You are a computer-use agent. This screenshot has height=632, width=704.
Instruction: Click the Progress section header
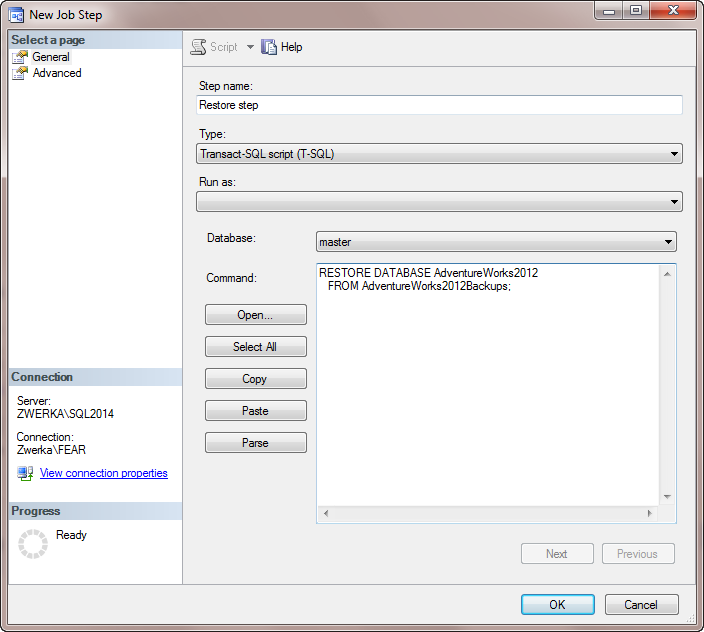(95, 511)
